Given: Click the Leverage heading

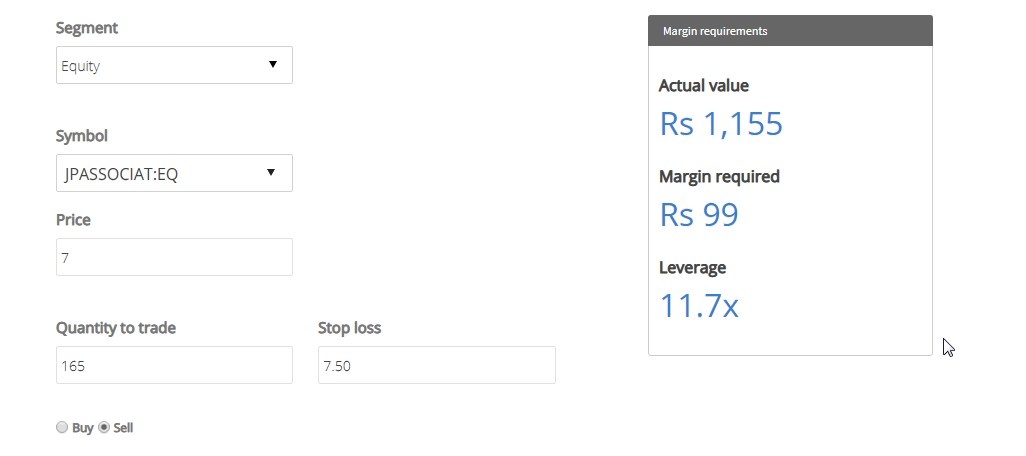Looking at the screenshot, I should click(692, 268).
